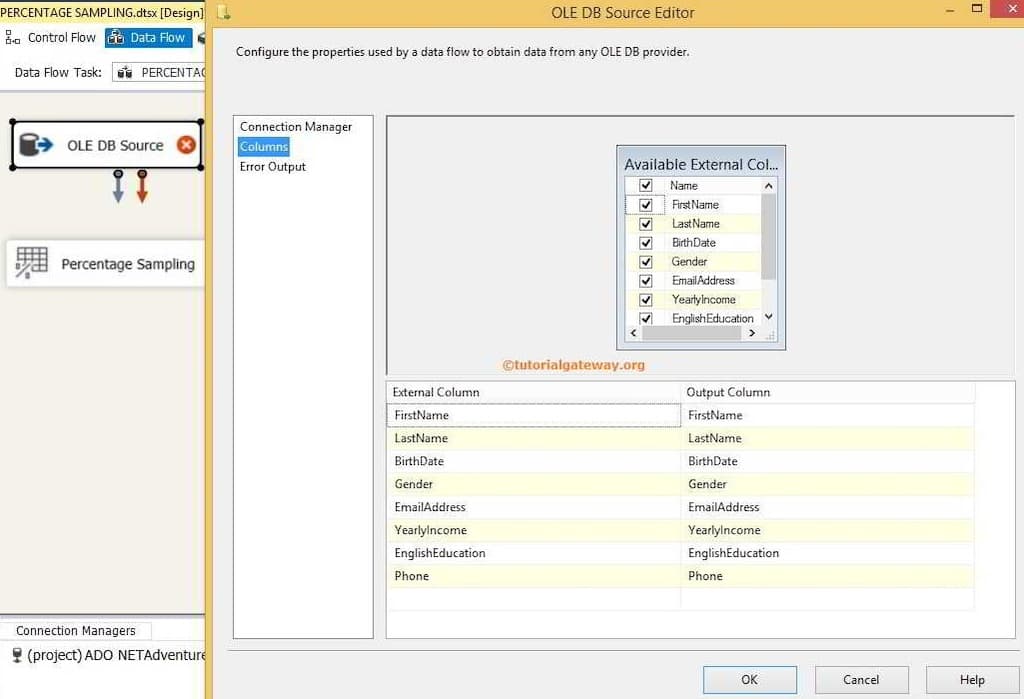Click the scroll left arrow in column list

tap(633, 333)
